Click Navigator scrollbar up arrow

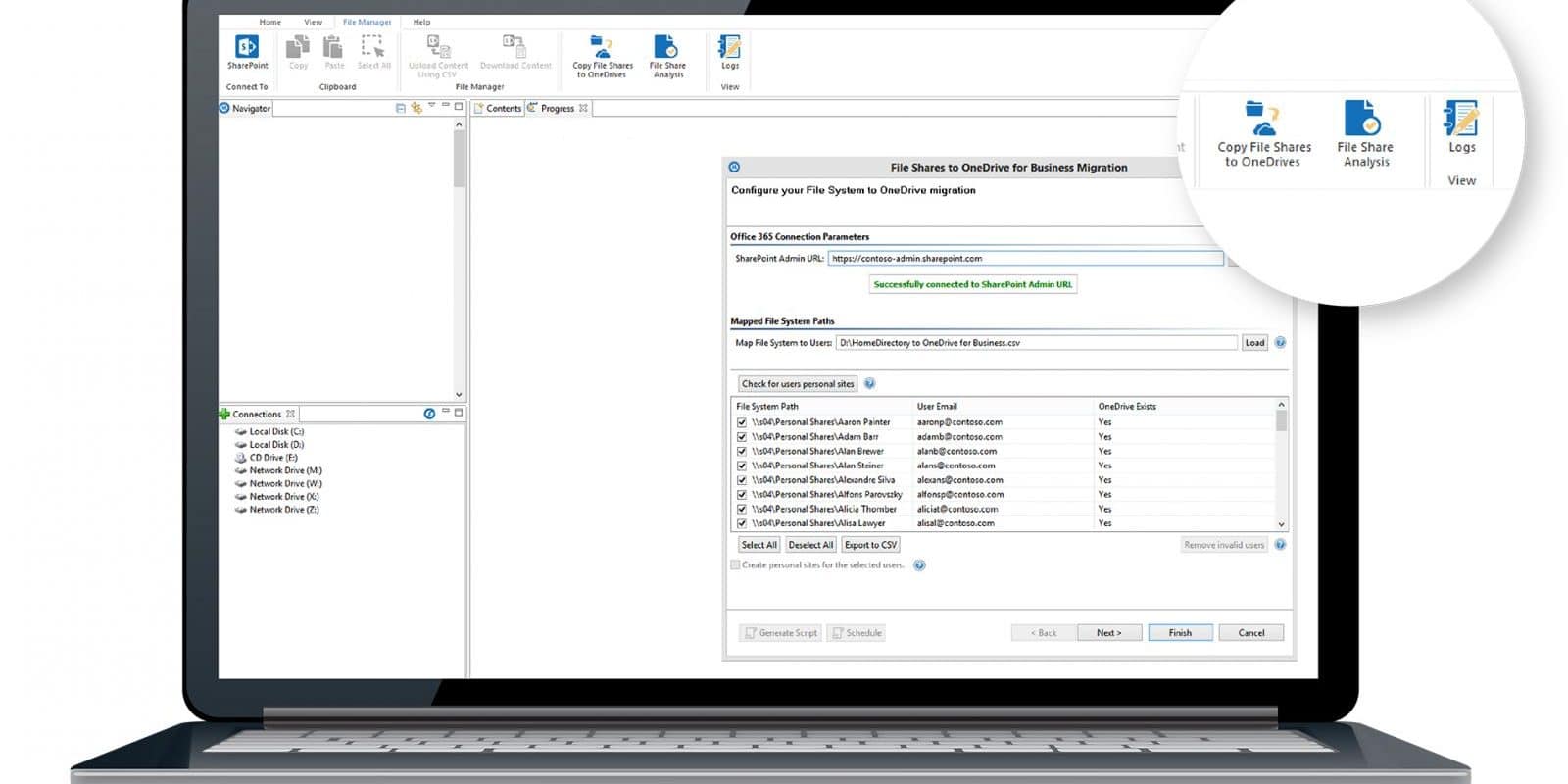coord(458,125)
